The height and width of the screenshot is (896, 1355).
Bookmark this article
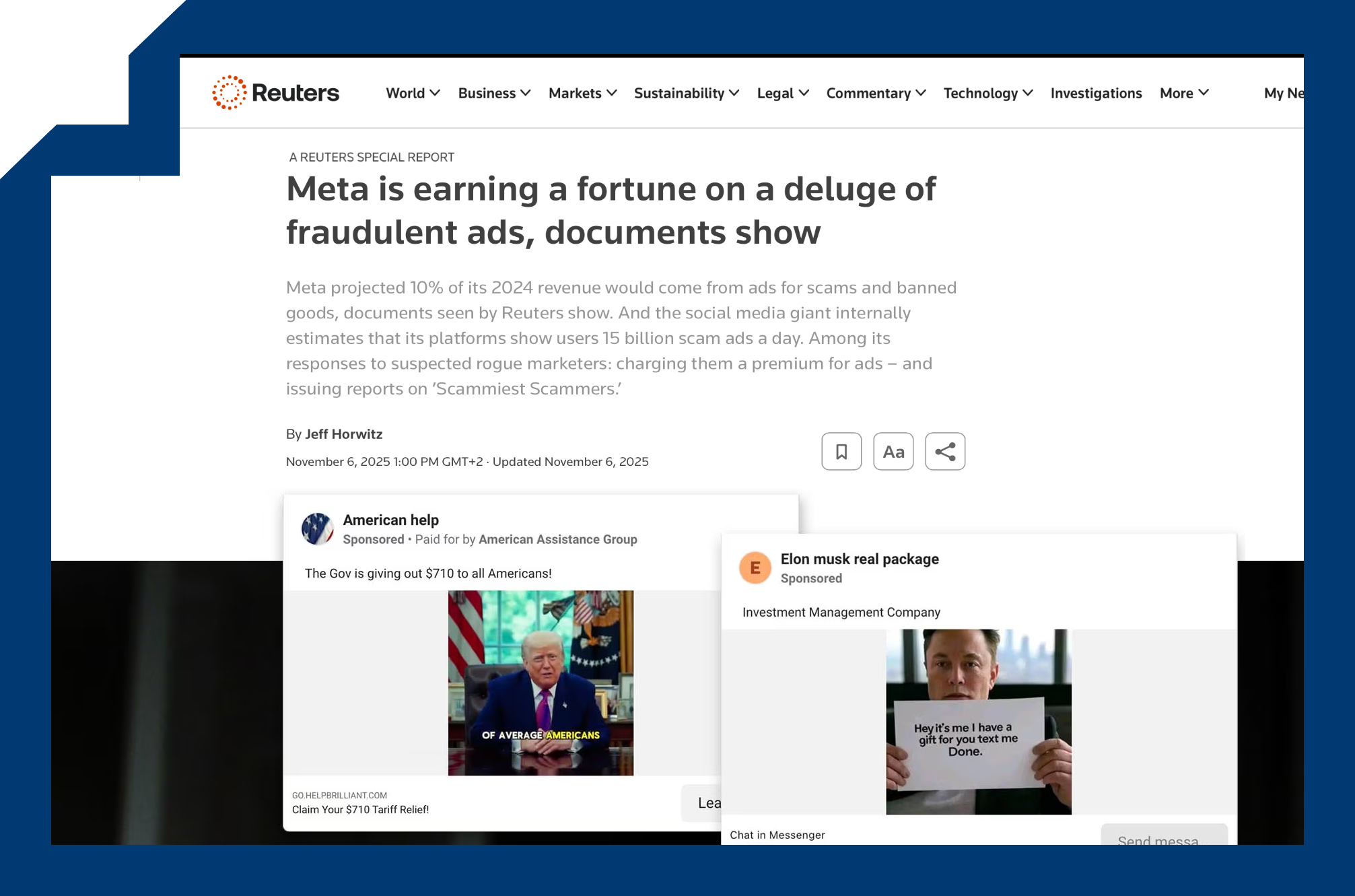click(841, 451)
